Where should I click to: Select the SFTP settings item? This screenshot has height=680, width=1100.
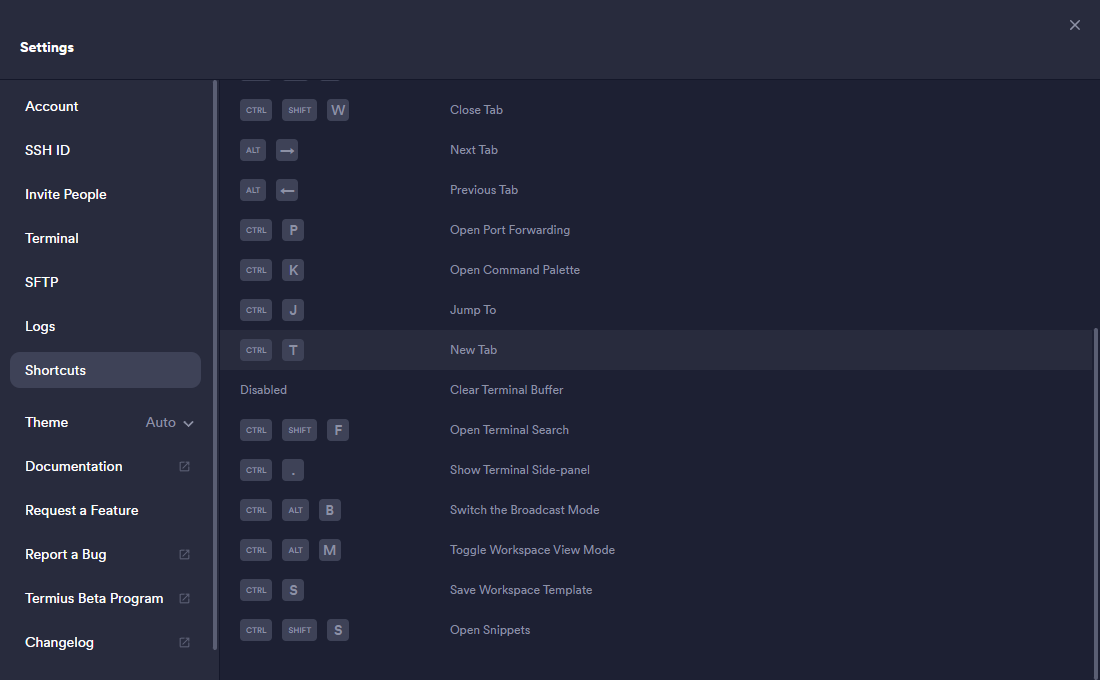(x=105, y=282)
